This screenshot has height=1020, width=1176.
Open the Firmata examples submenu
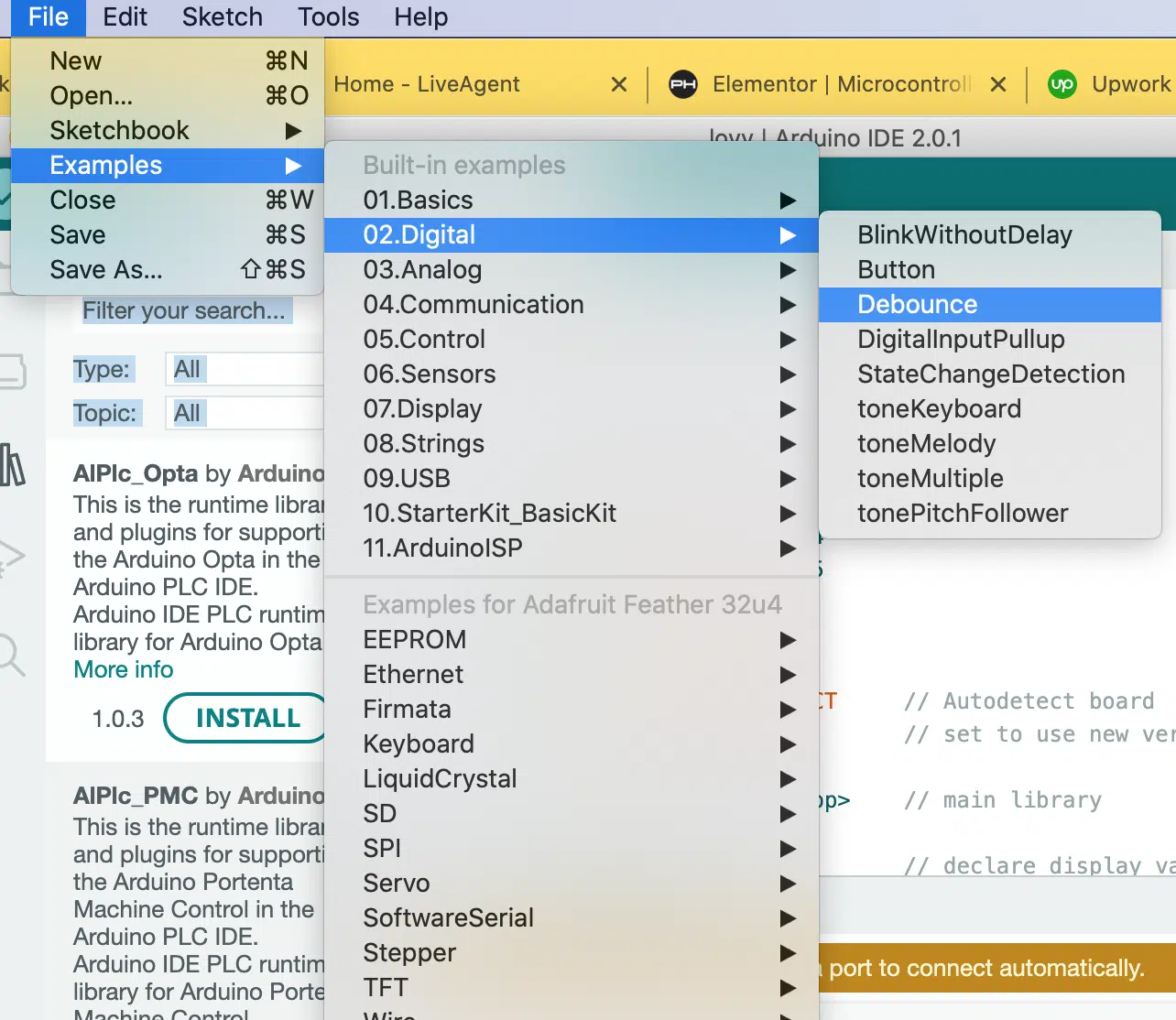[x=572, y=710]
